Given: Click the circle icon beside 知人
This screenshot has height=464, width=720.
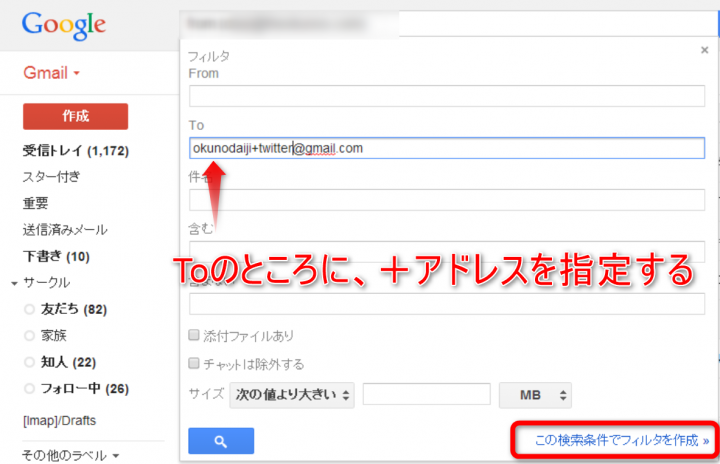Looking at the screenshot, I should coord(29,362).
